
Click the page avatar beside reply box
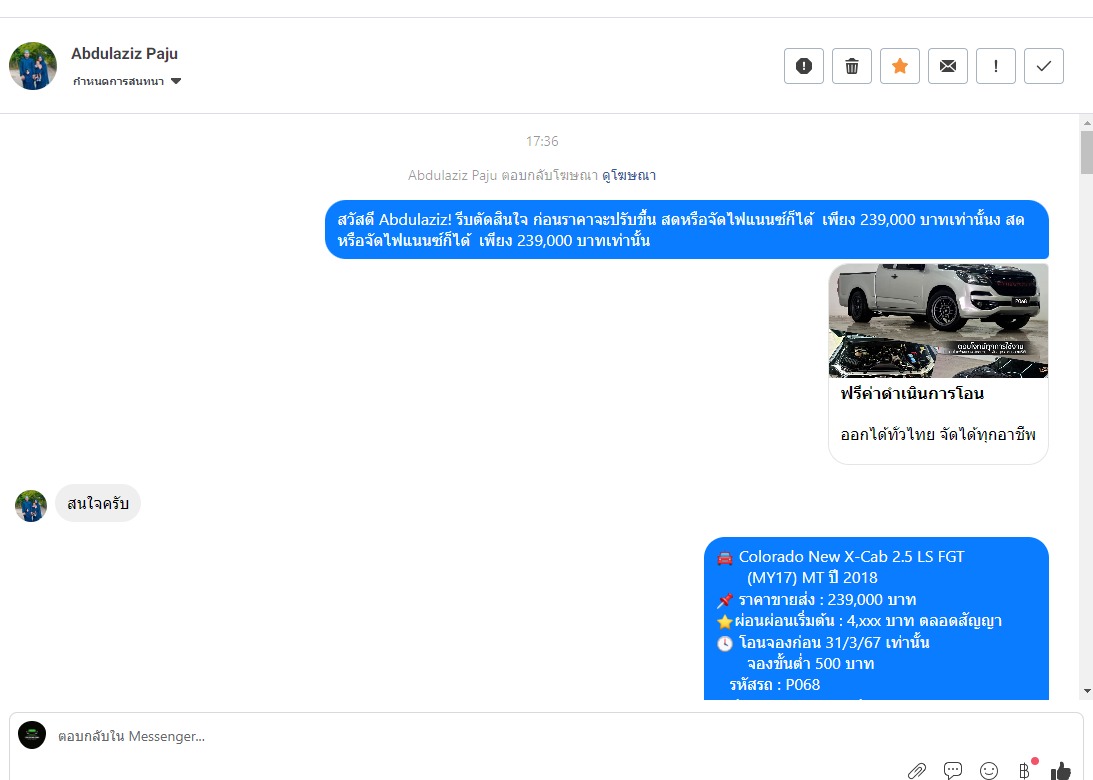point(32,735)
